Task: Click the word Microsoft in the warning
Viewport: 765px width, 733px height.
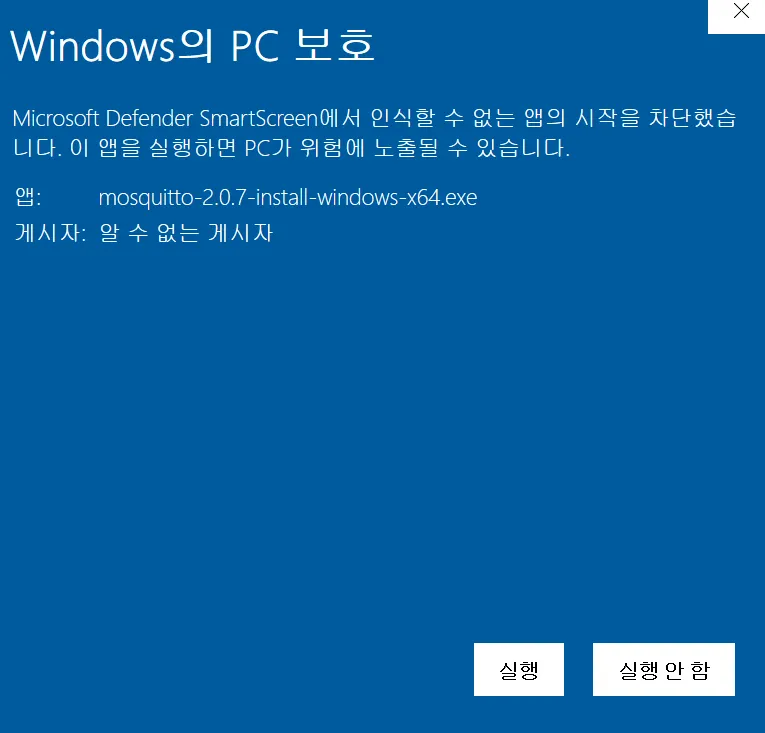Action: [x=56, y=119]
